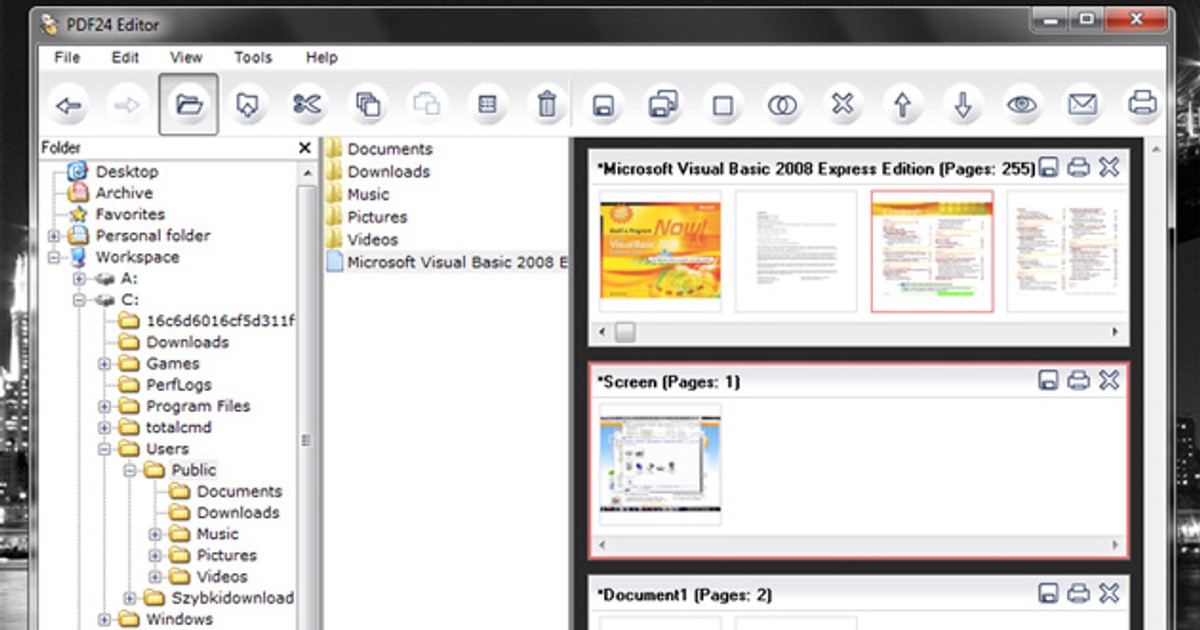Image resolution: width=1200 pixels, height=630 pixels.
Task: Open the Help menu
Action: tap(321, 57)
